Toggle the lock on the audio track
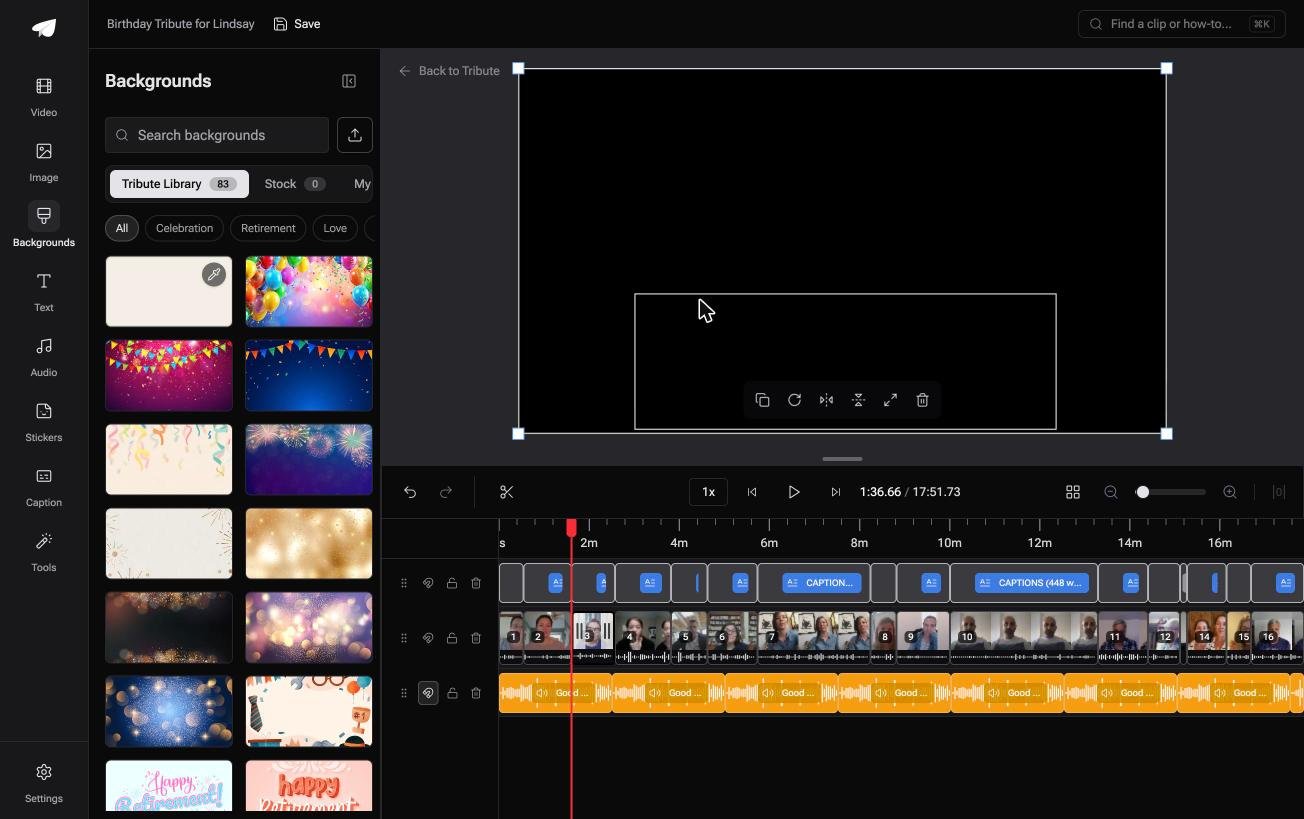1304x819 pixels. (x=452, y=693)
